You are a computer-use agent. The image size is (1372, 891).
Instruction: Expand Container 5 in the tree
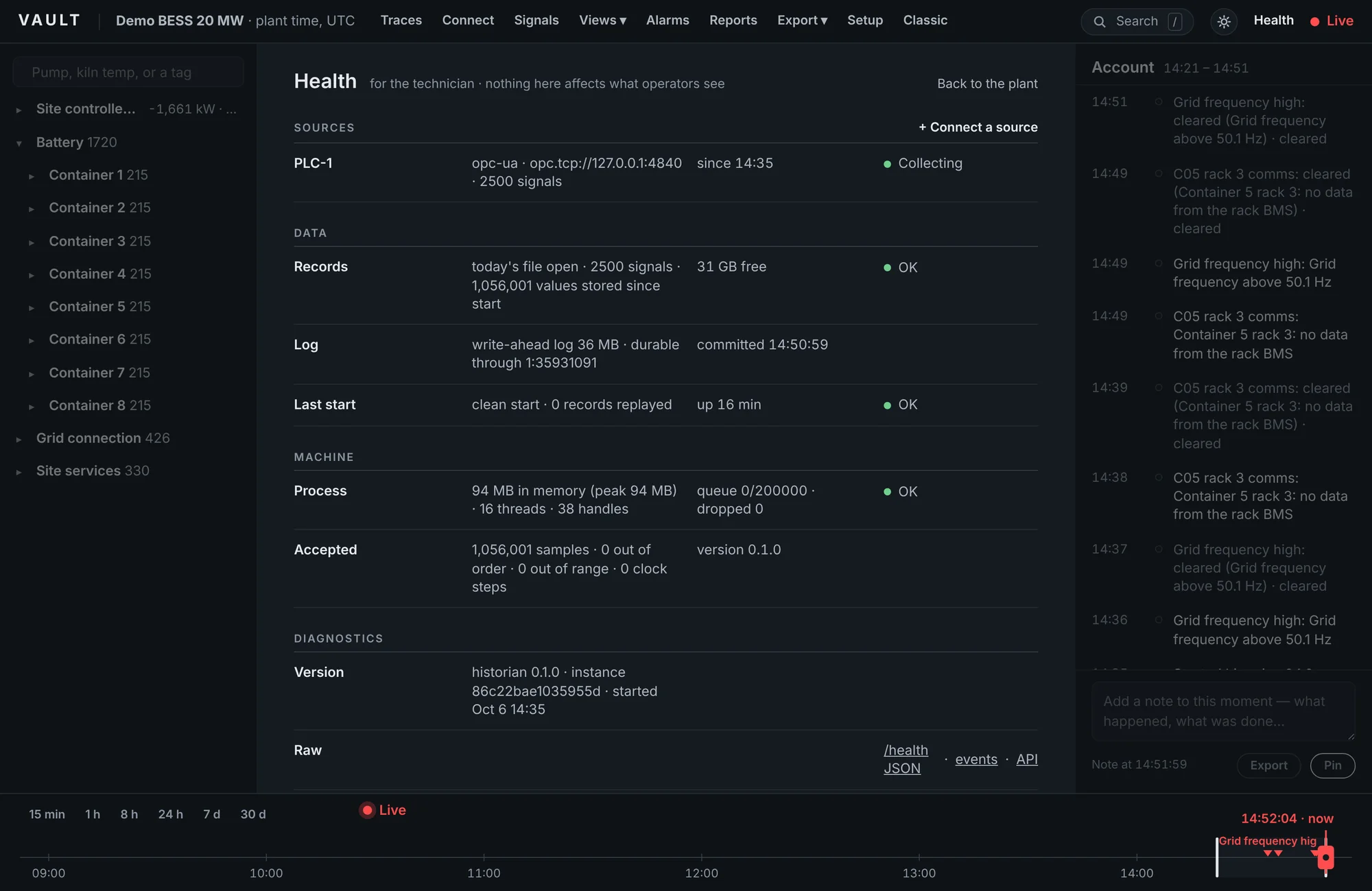[x=31, y=307]
